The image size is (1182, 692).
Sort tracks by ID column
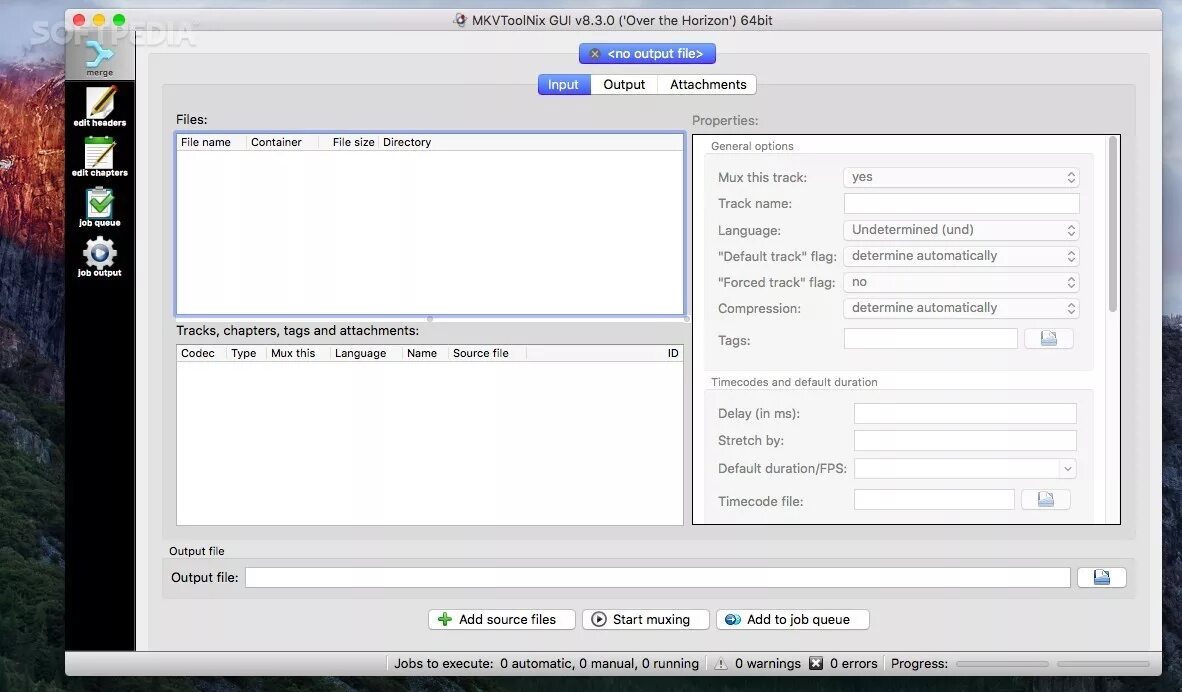point(604,354)
